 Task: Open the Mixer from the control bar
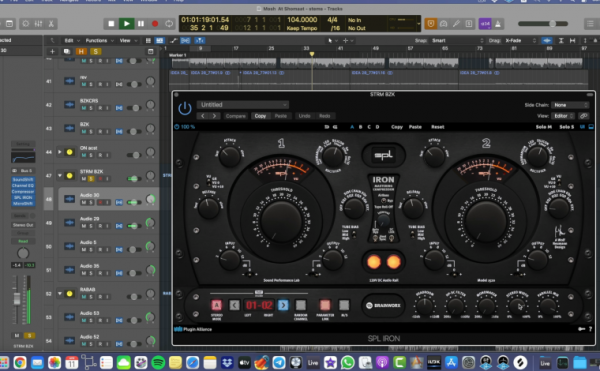coord(38,24)
